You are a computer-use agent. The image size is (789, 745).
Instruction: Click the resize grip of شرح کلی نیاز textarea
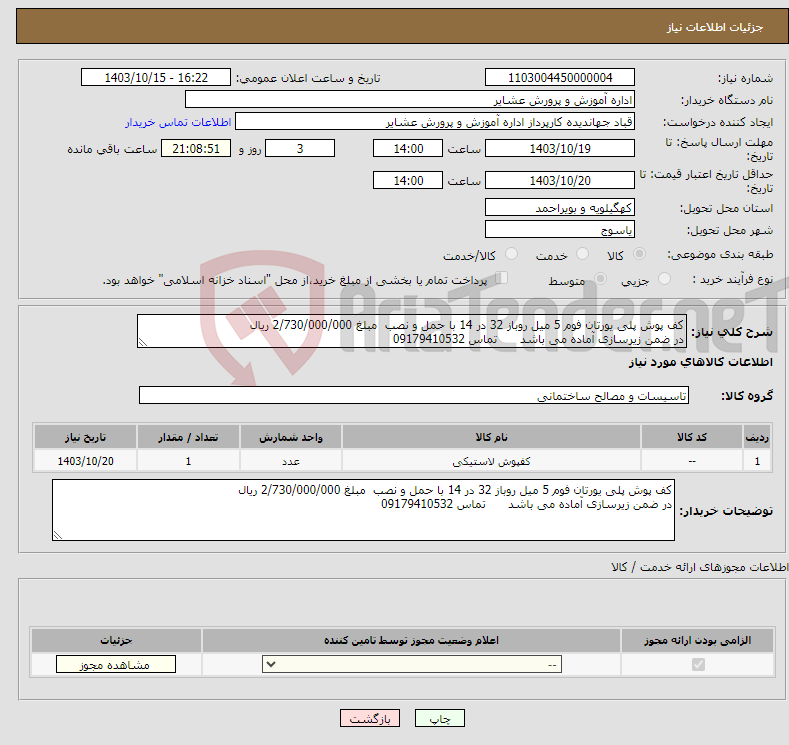coord(143,343)
